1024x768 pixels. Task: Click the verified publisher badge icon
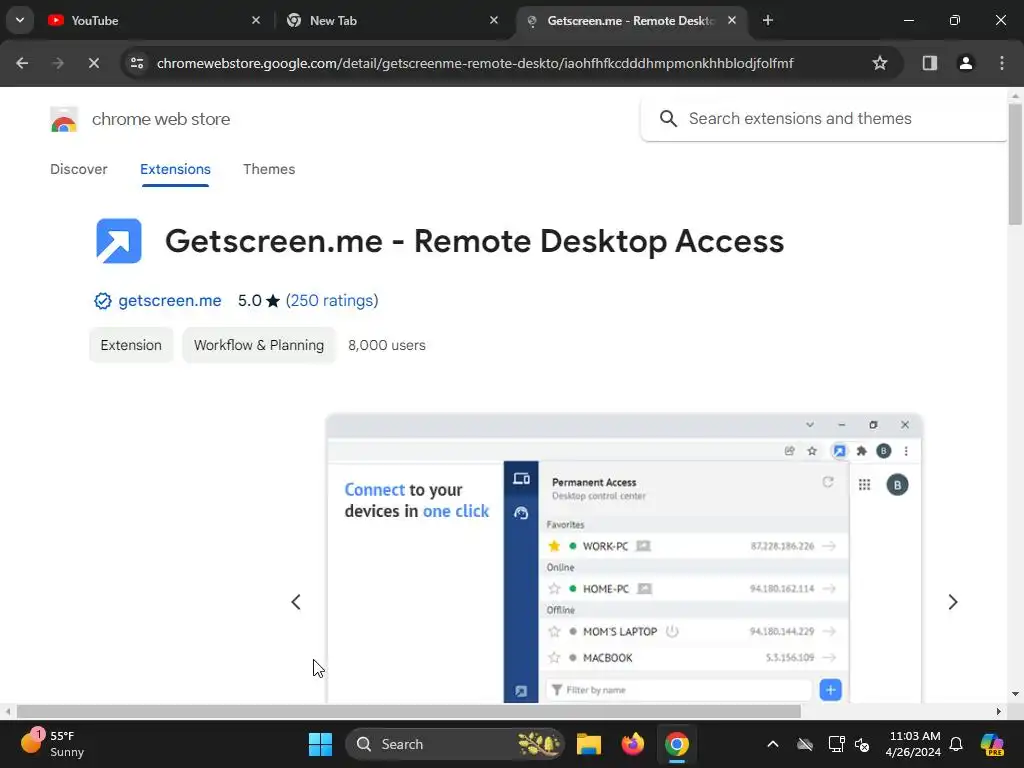pyautogui.click(x=103, y=300)
